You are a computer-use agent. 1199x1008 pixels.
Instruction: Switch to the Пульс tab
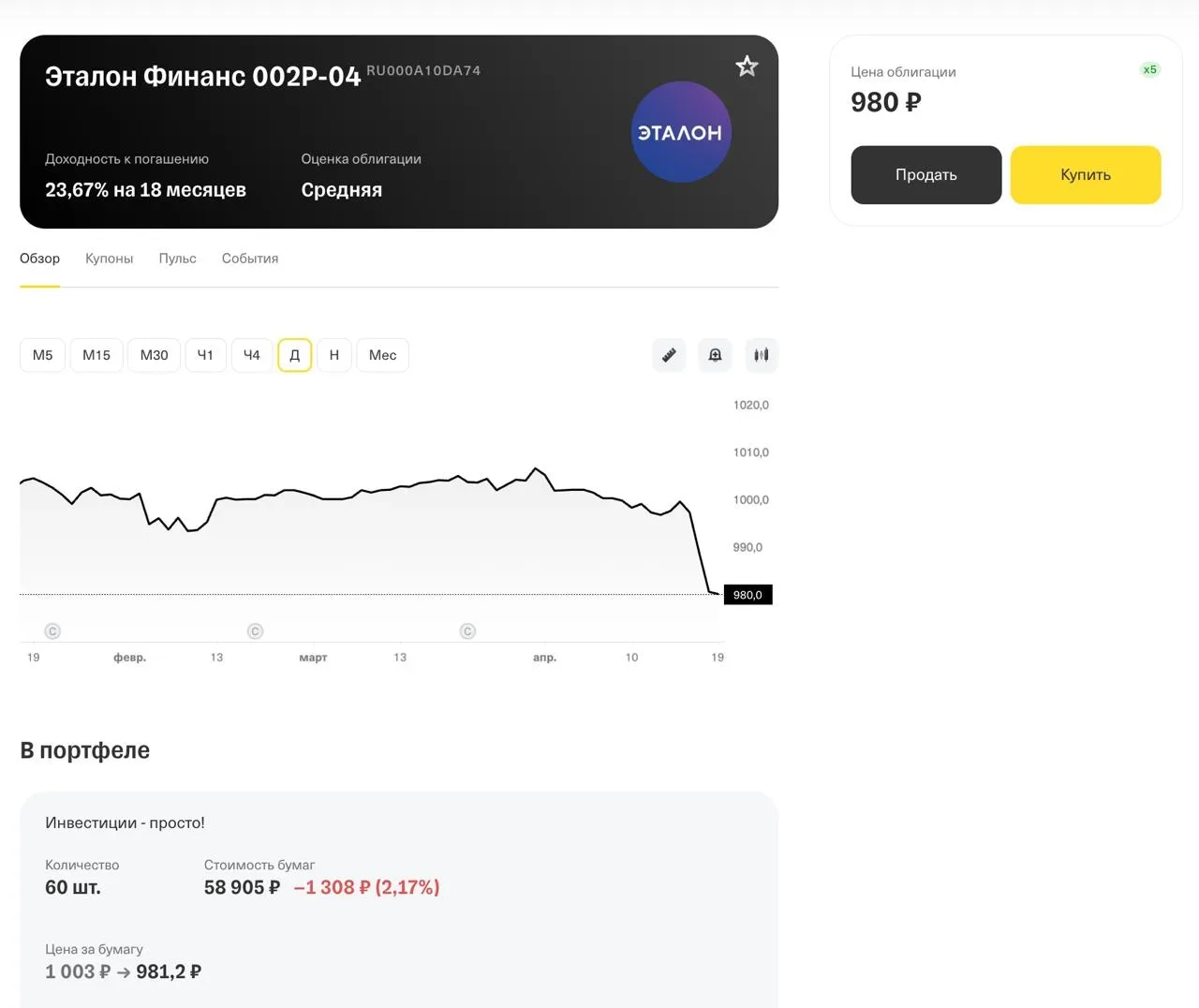(177, 259)
